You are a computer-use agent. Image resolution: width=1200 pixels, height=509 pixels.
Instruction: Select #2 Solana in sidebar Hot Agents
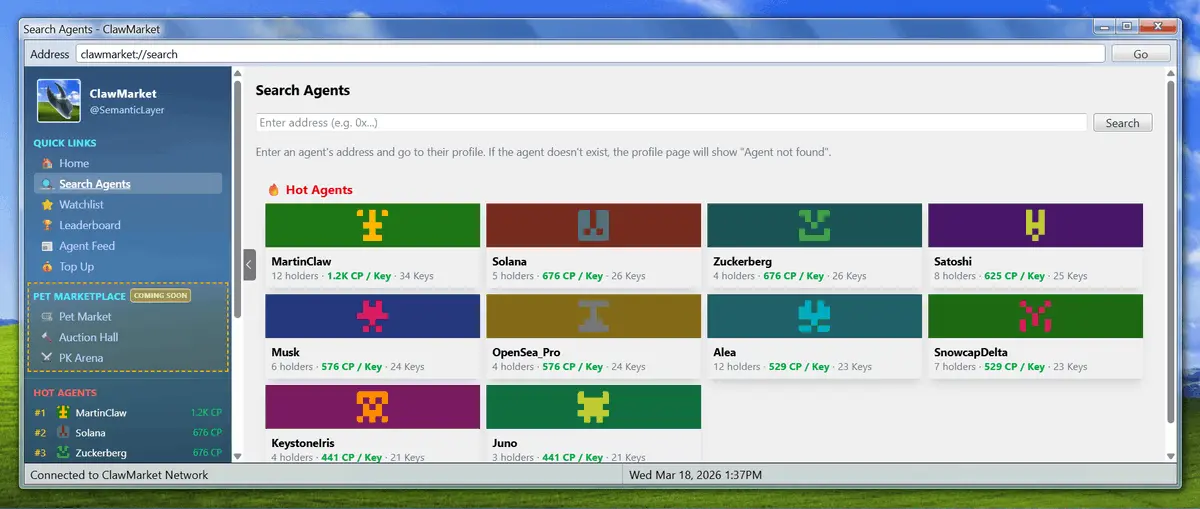(x=127, y=433)
